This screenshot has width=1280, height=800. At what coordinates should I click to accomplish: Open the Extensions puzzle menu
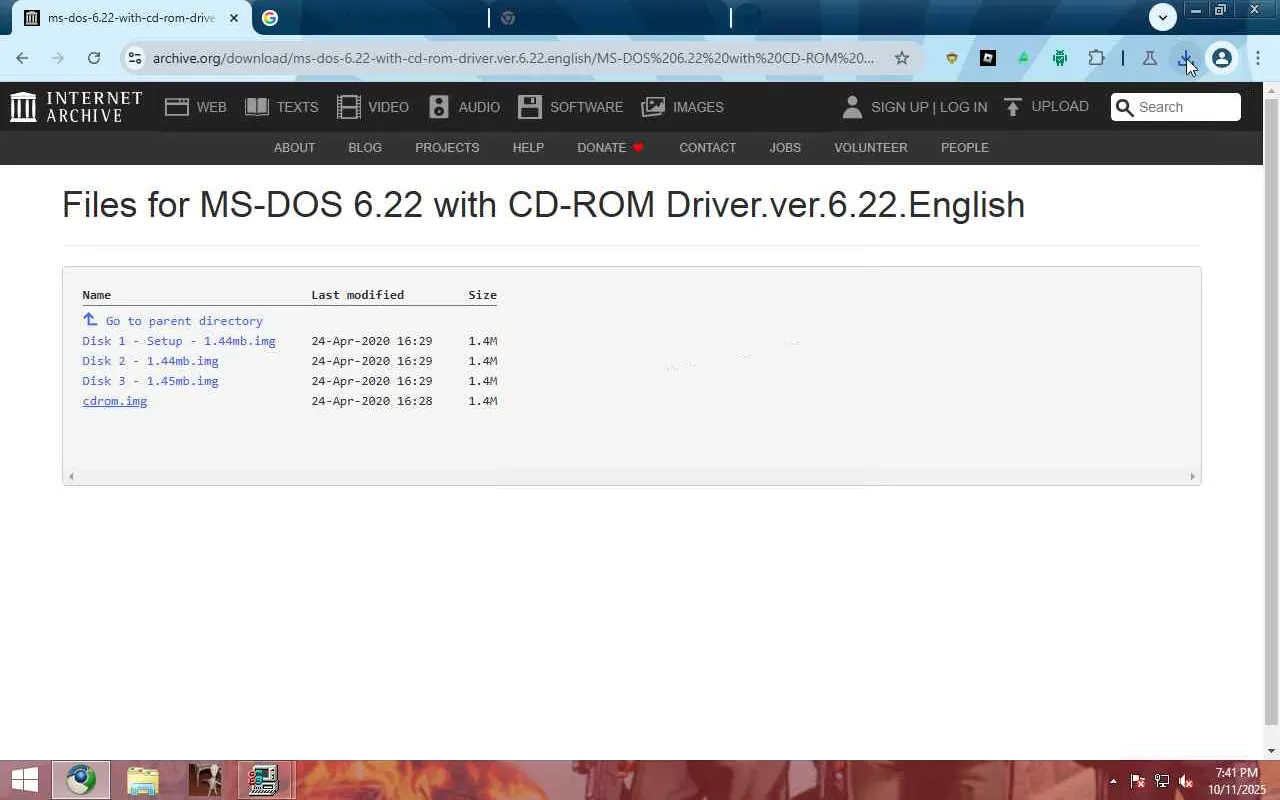pyautogui.click(x=1096, y=58)
